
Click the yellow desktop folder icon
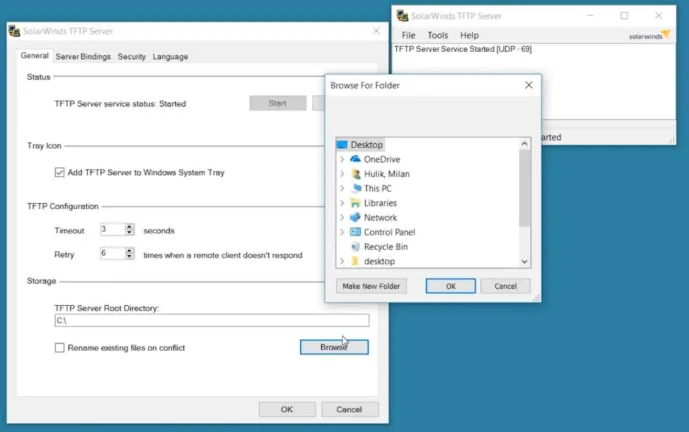[x=355, y=261]
